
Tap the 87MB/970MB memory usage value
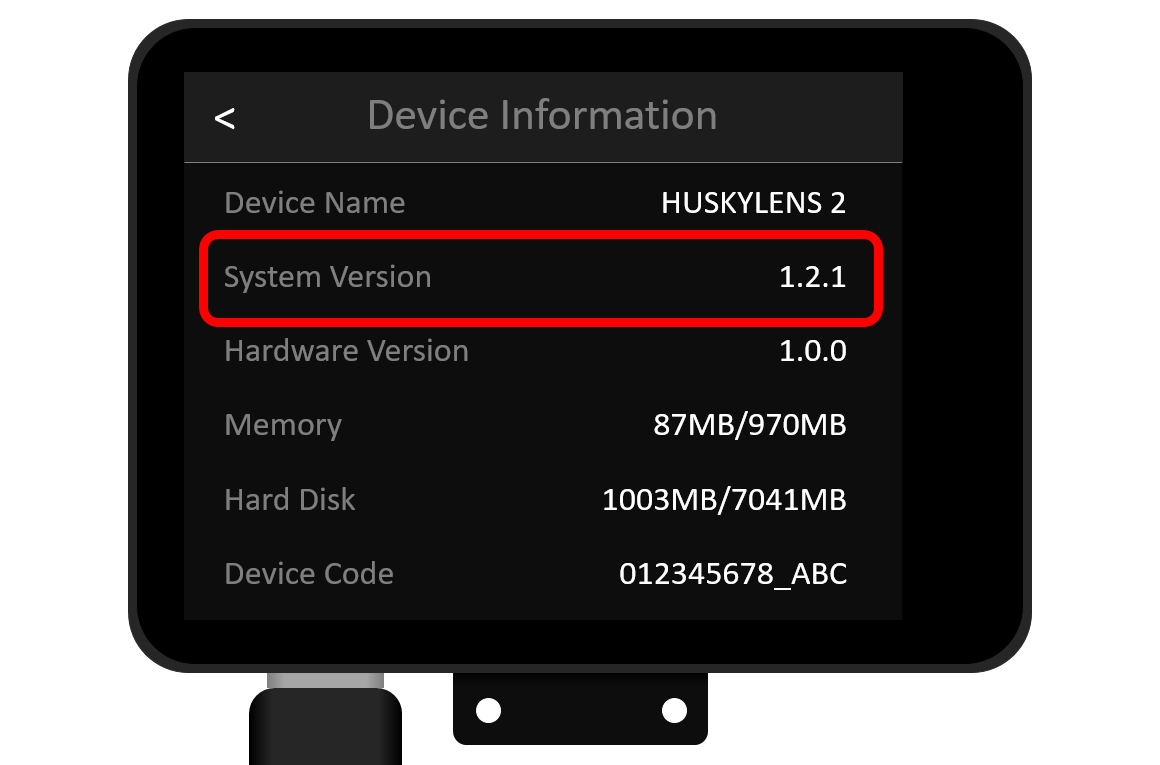pos(749,425)
